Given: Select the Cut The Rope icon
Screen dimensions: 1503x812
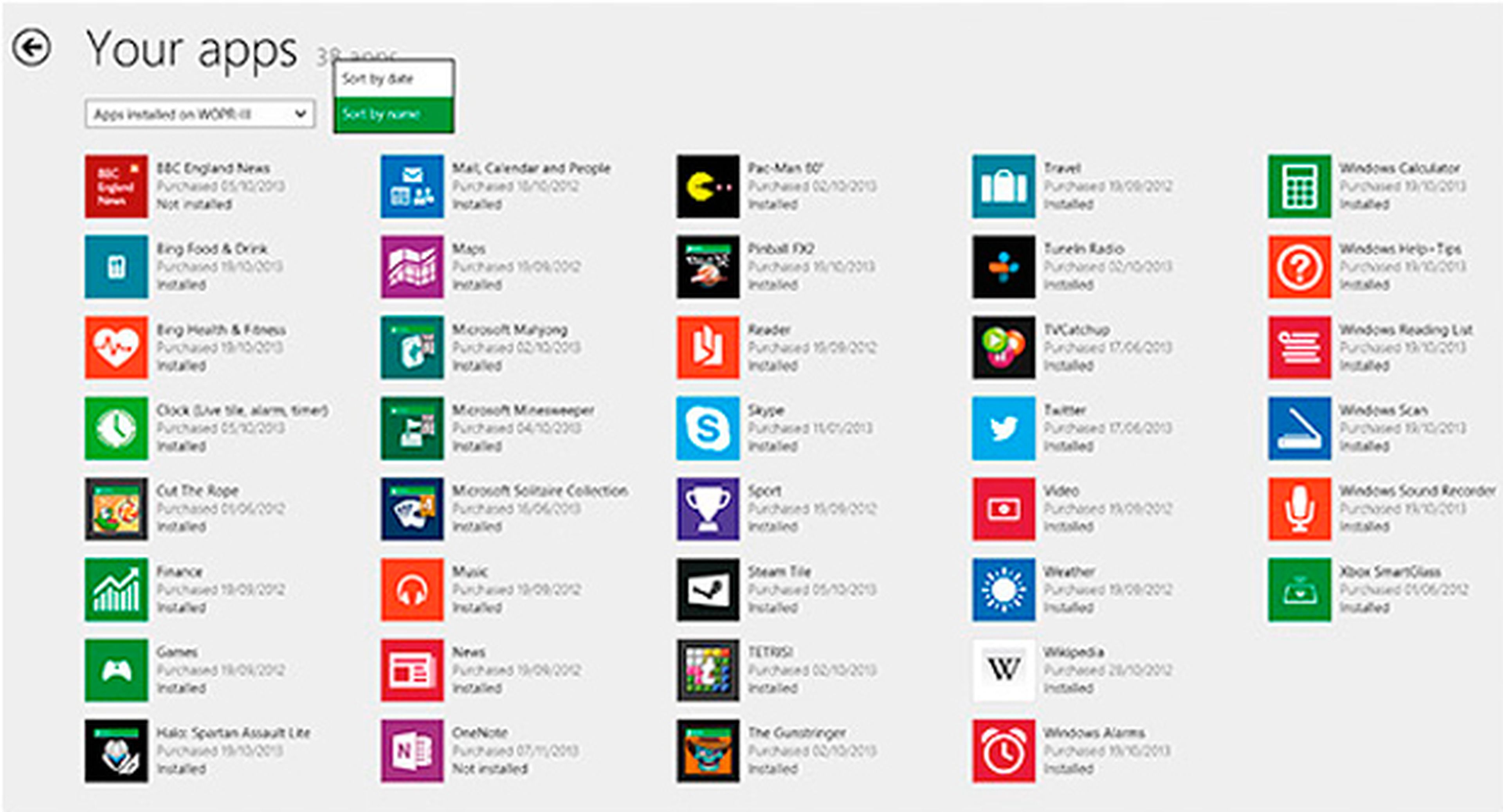Looking at the screenshot, I should tap(116, 509).
